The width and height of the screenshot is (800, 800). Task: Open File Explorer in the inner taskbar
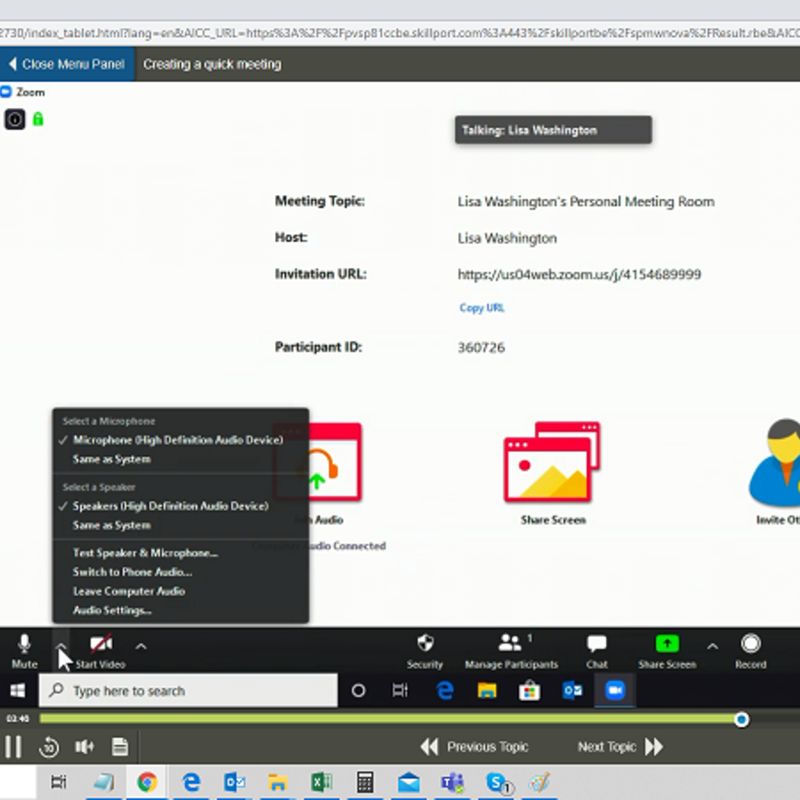click(x=487, y=691)
